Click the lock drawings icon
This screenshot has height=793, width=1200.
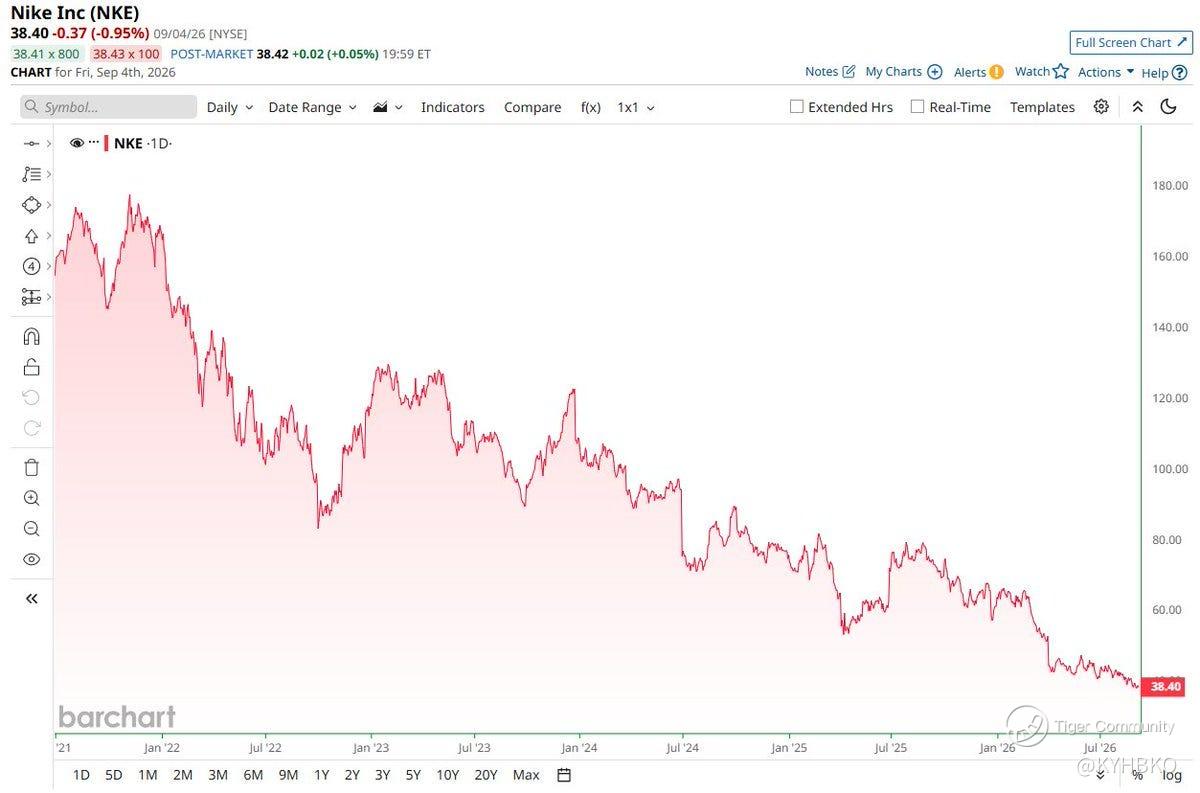click(31, 367)
